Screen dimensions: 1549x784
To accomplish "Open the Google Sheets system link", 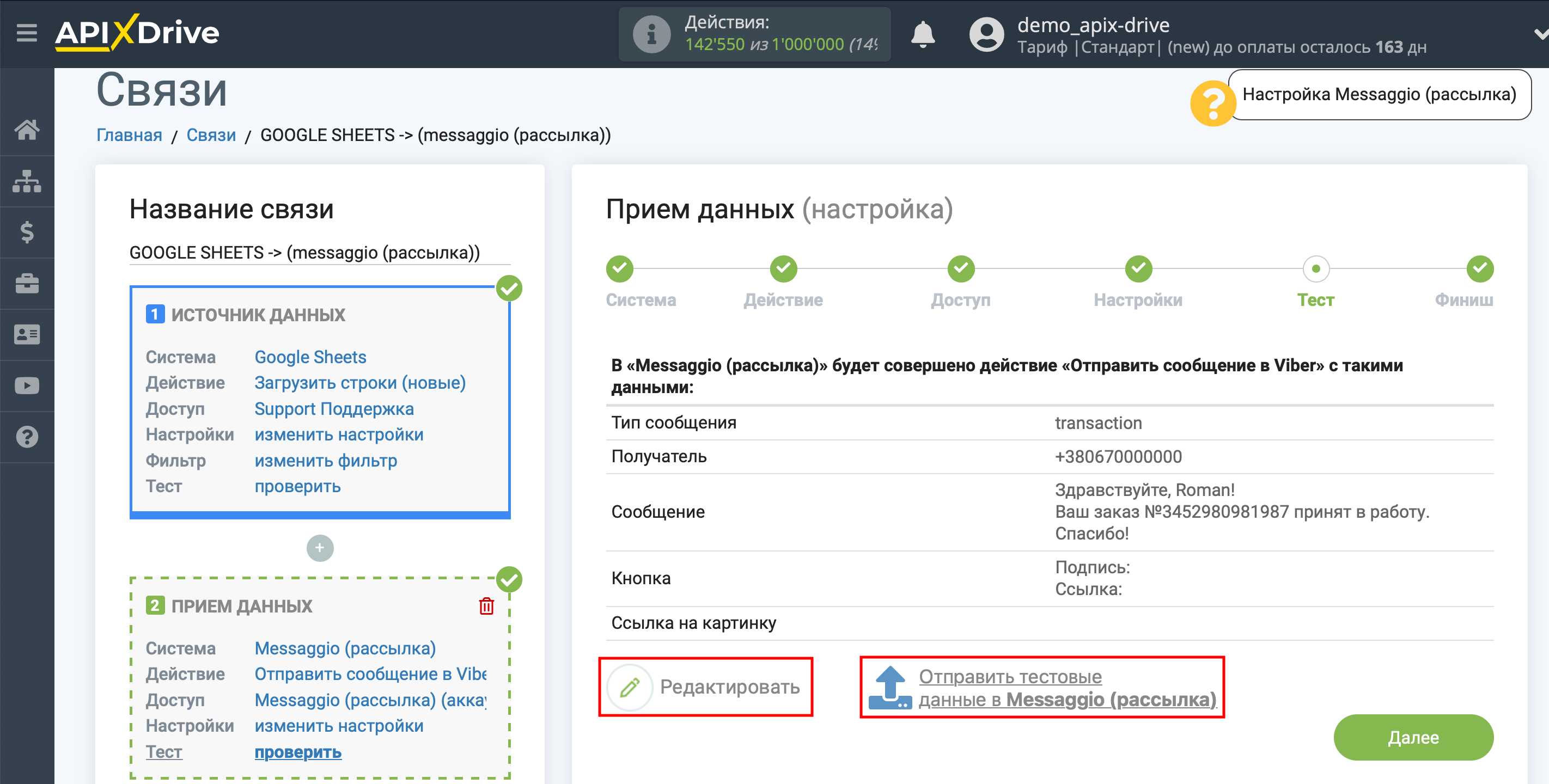I will click(x=310, y=357).
